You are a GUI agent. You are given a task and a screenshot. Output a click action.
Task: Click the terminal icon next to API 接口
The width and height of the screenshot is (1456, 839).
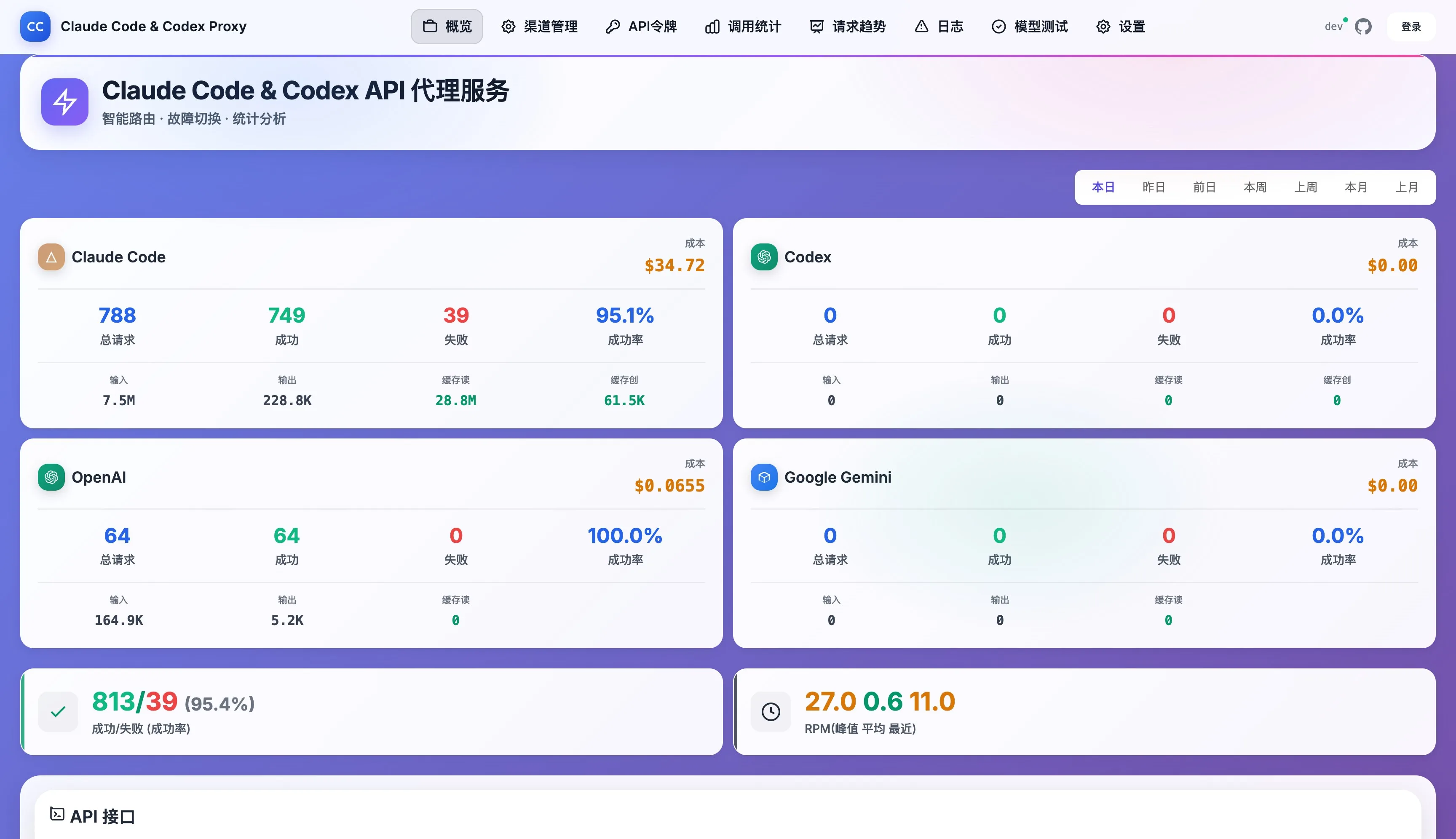pos(56,814)
